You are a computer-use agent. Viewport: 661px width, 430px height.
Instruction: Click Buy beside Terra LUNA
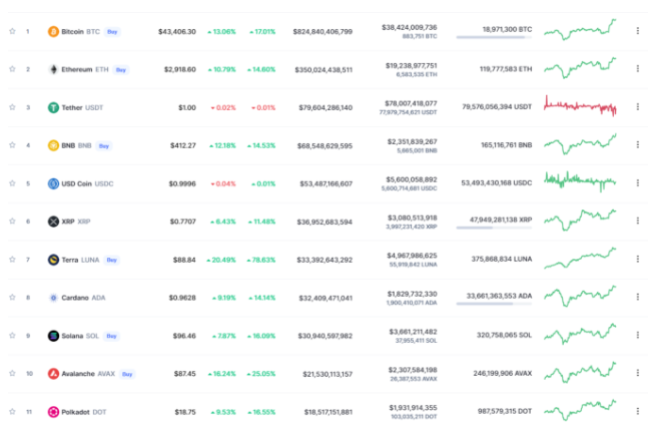[x=112, y=260]
